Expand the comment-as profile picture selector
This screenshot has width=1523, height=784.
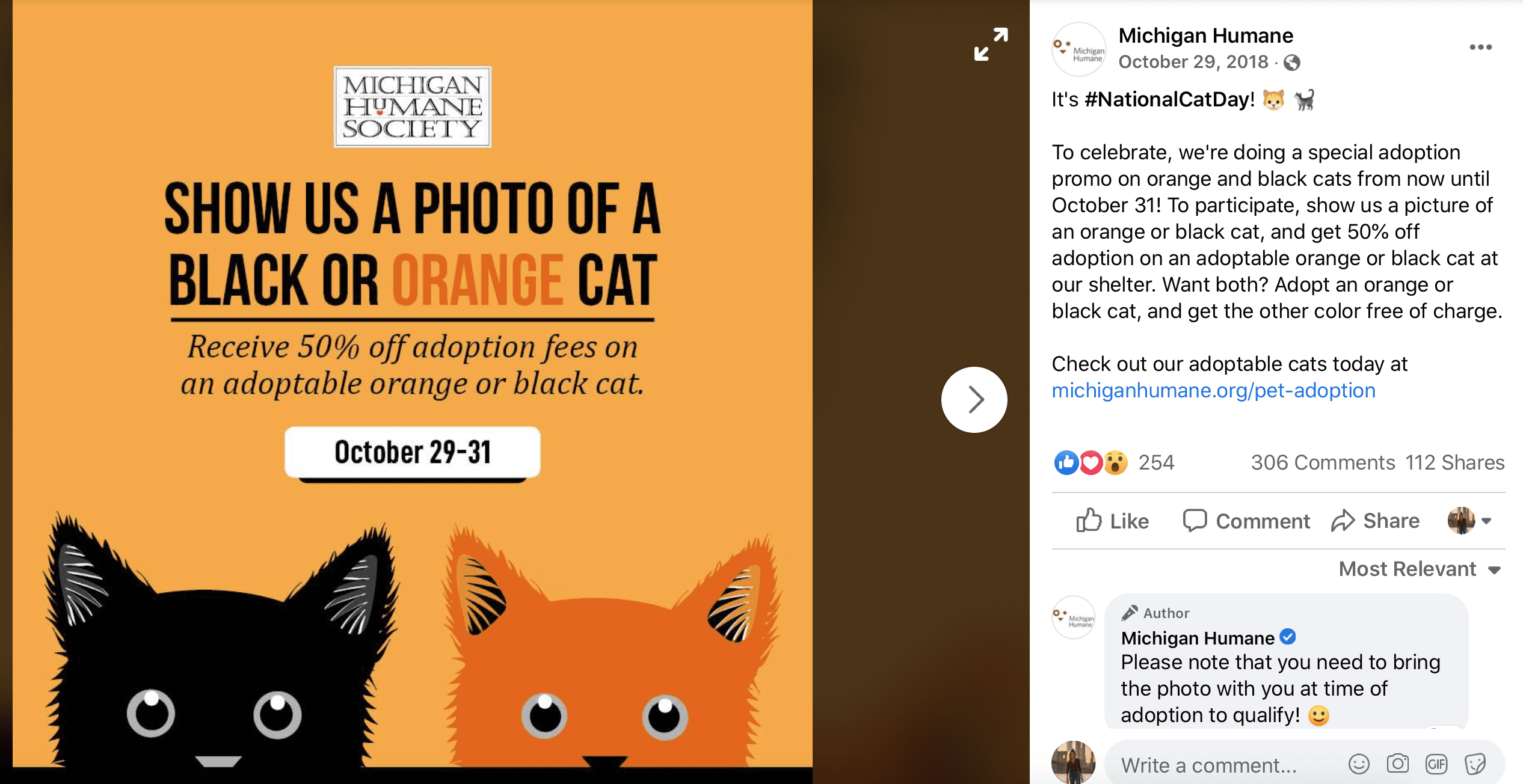tap(1469, 521)
